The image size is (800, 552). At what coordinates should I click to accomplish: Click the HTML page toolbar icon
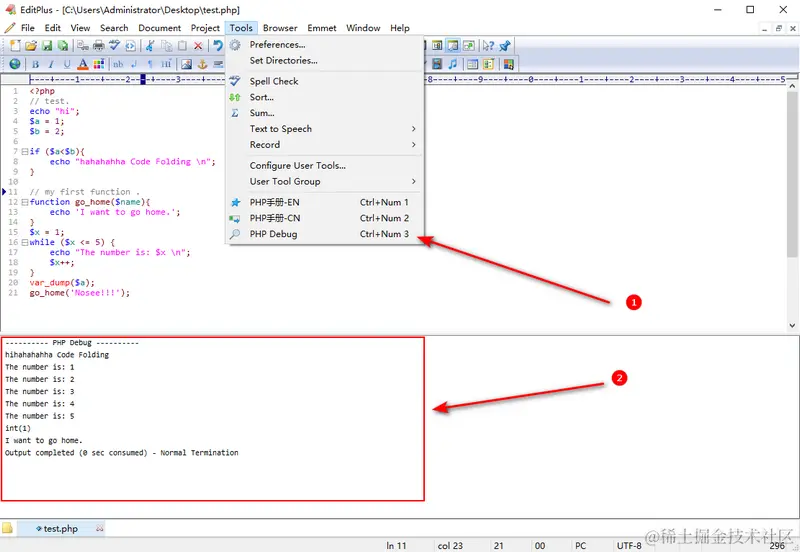130,46
